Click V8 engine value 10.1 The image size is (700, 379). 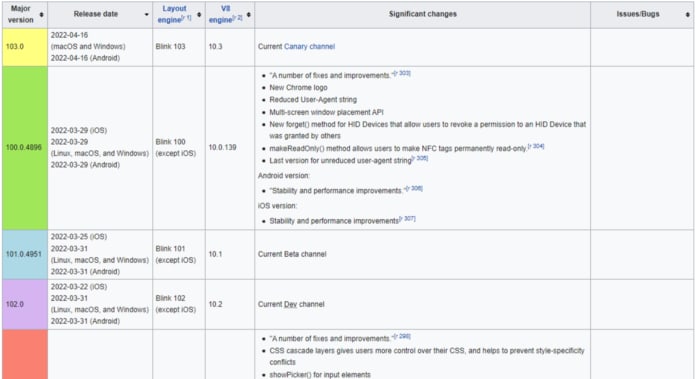coord(215,254)
